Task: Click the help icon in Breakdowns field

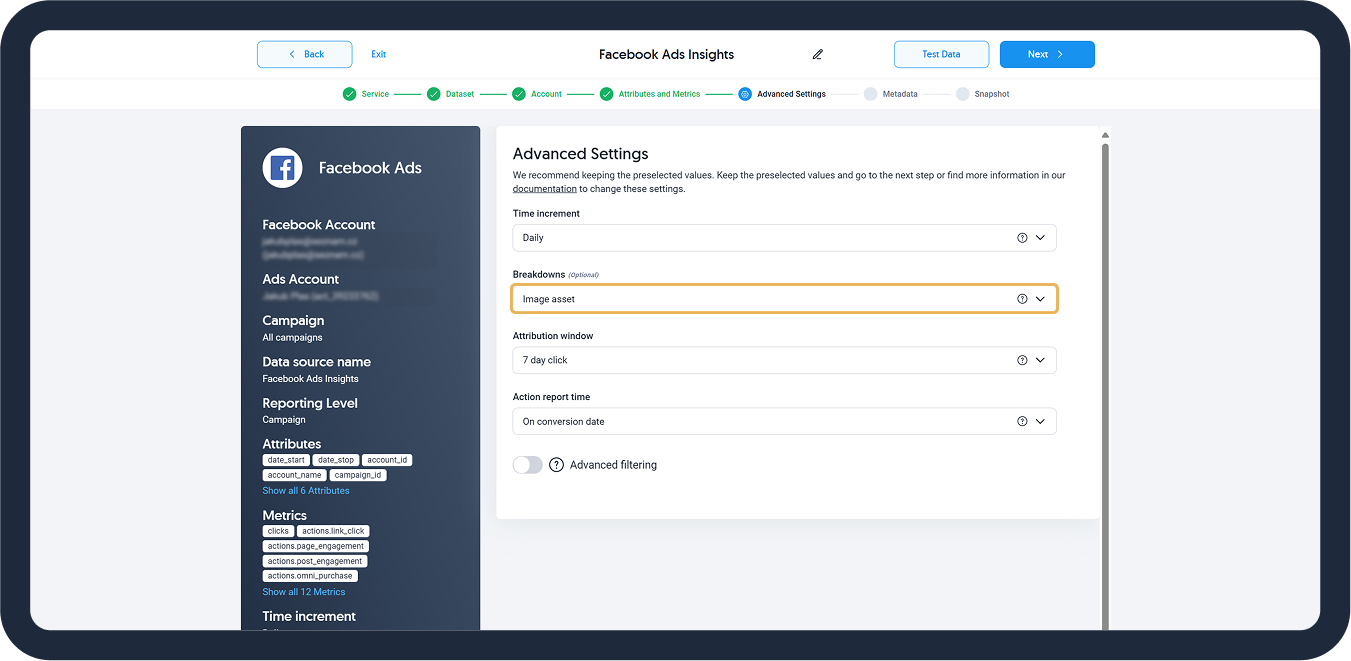Action: (x=1022, y=299)
